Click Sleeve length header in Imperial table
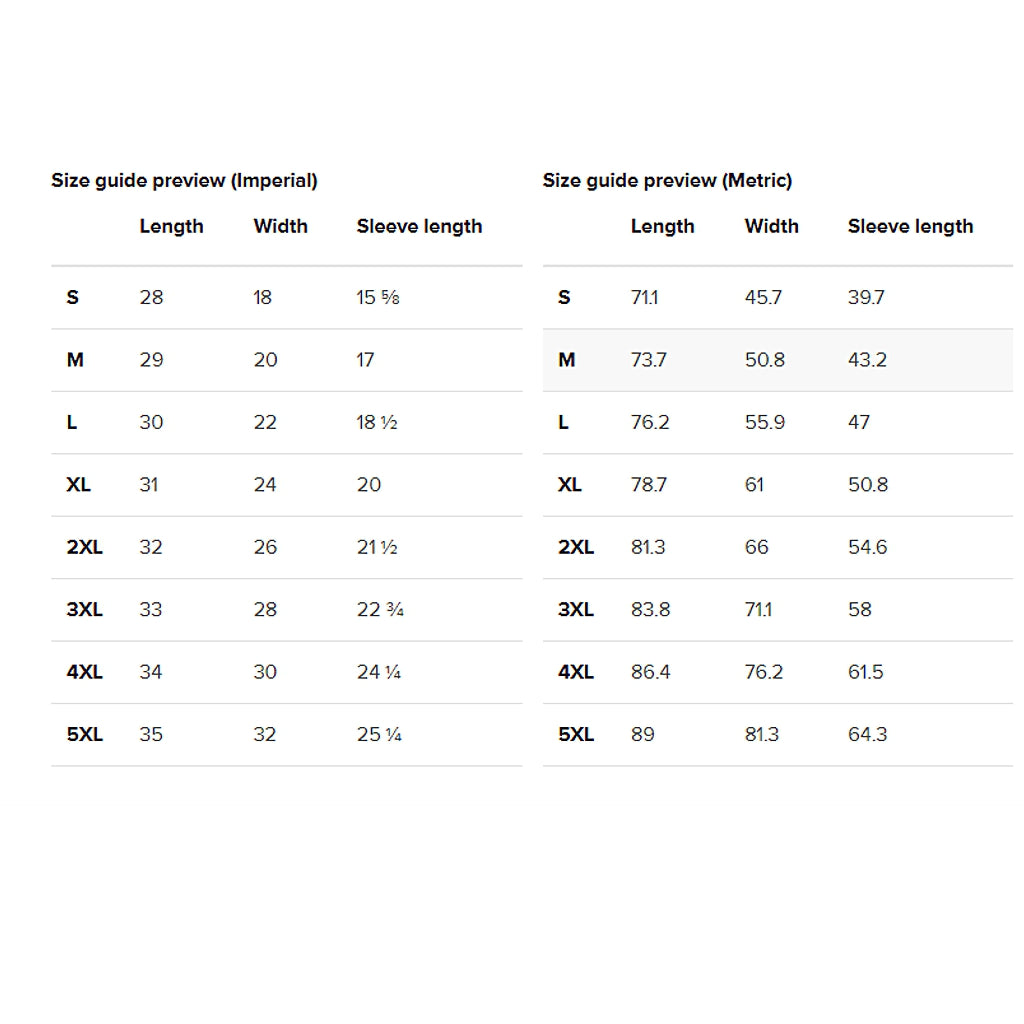 click(419, 227)
